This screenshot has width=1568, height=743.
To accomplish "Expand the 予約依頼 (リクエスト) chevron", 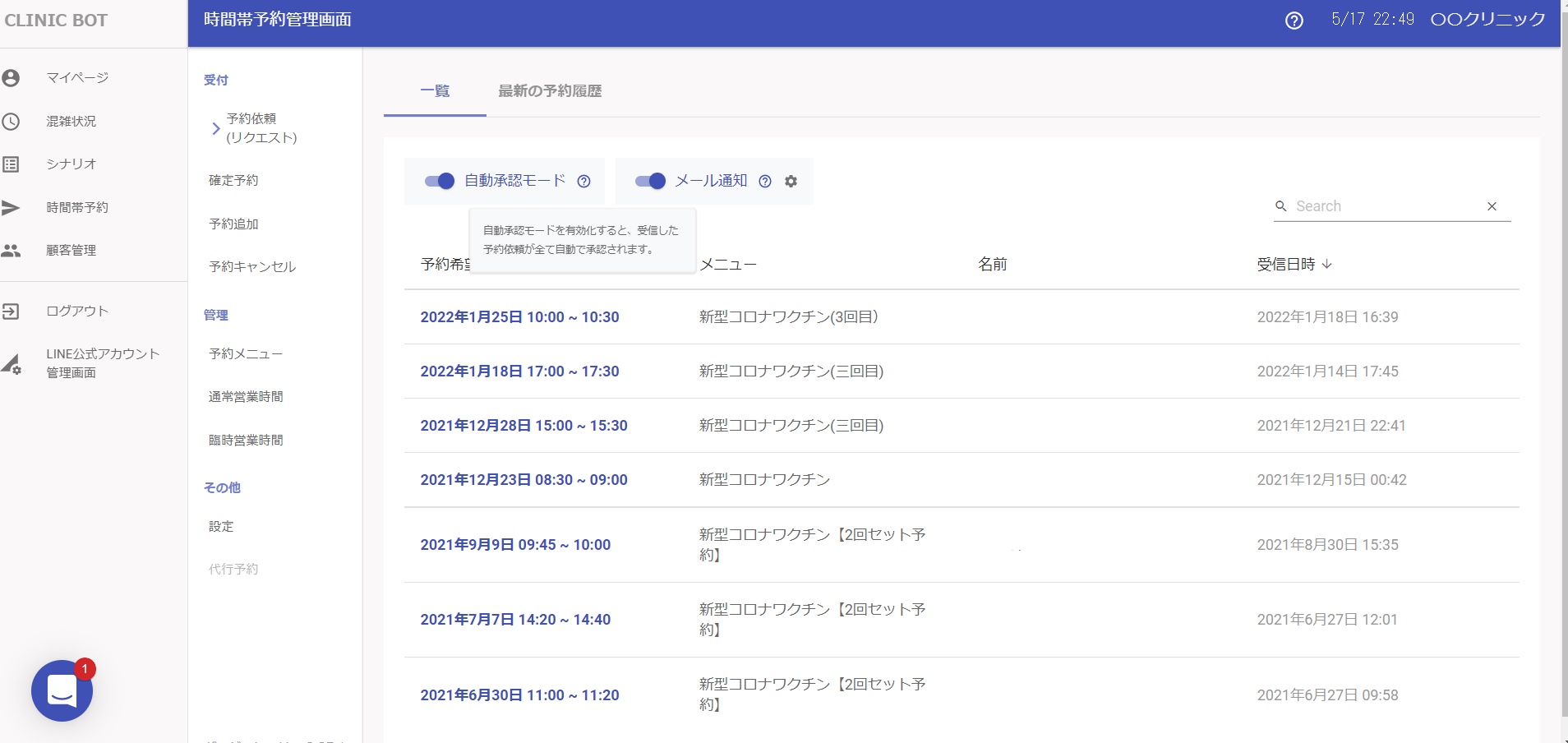I will point(215,128).
